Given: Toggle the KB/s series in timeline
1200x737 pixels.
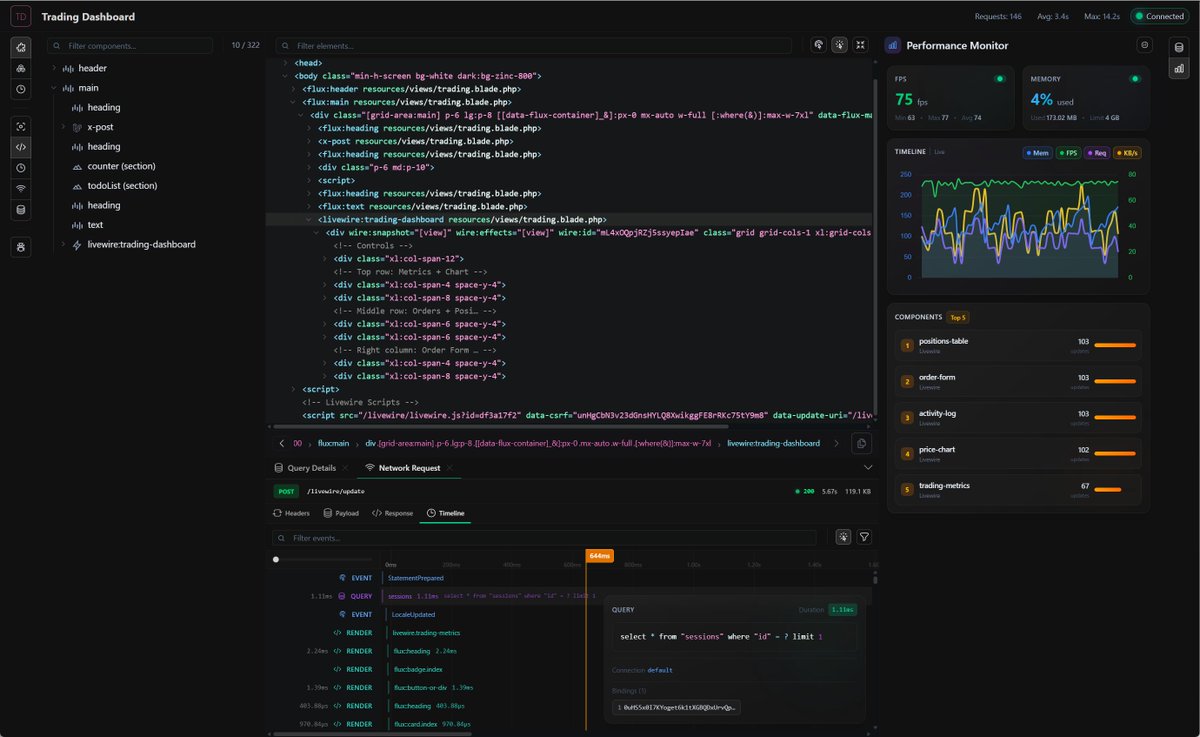Looking at the screenshot, I should coord(1127,153).
